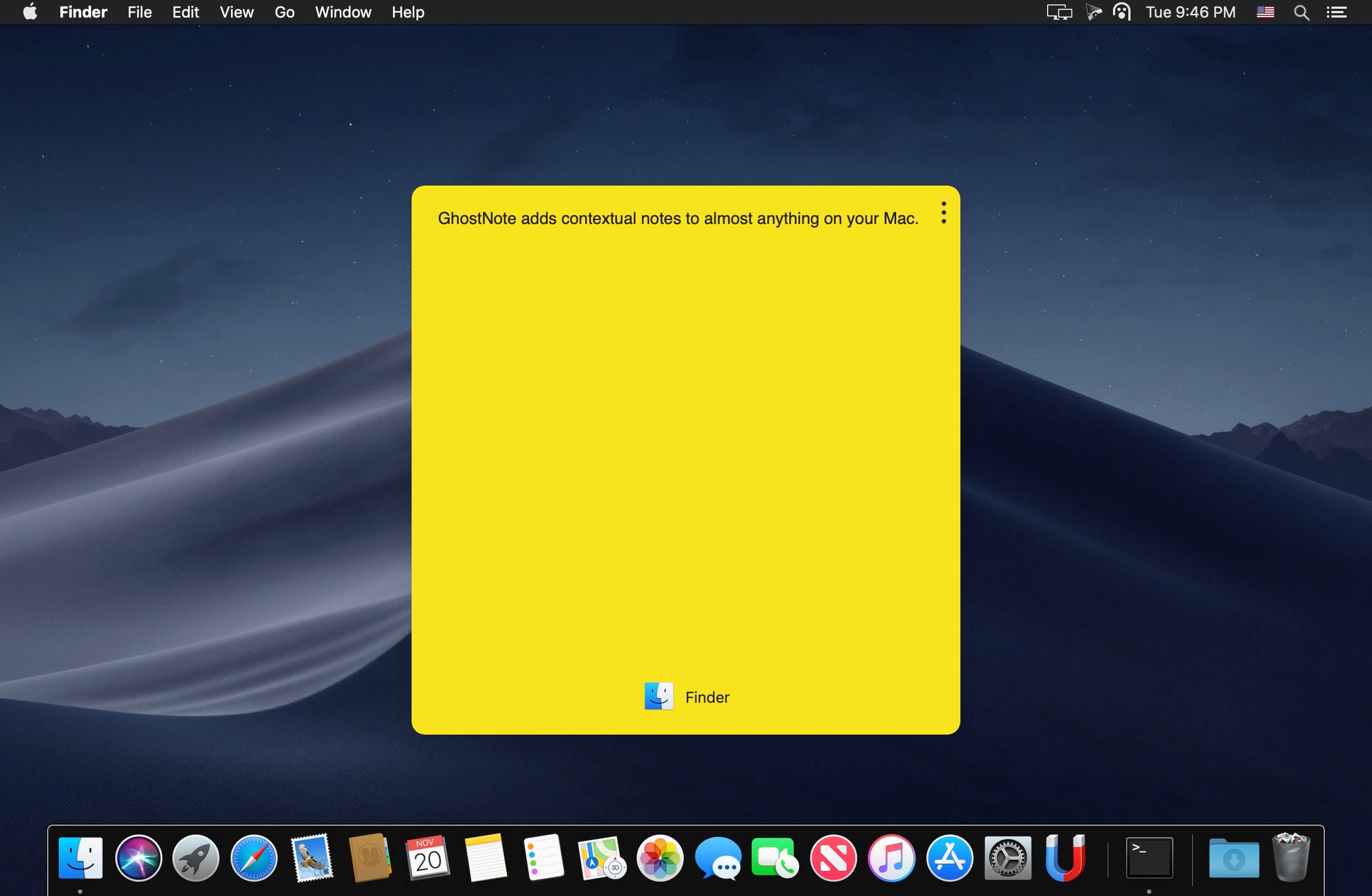Open the Window menu in the menu bar
1372x896 pixels.
coord(343,12)
